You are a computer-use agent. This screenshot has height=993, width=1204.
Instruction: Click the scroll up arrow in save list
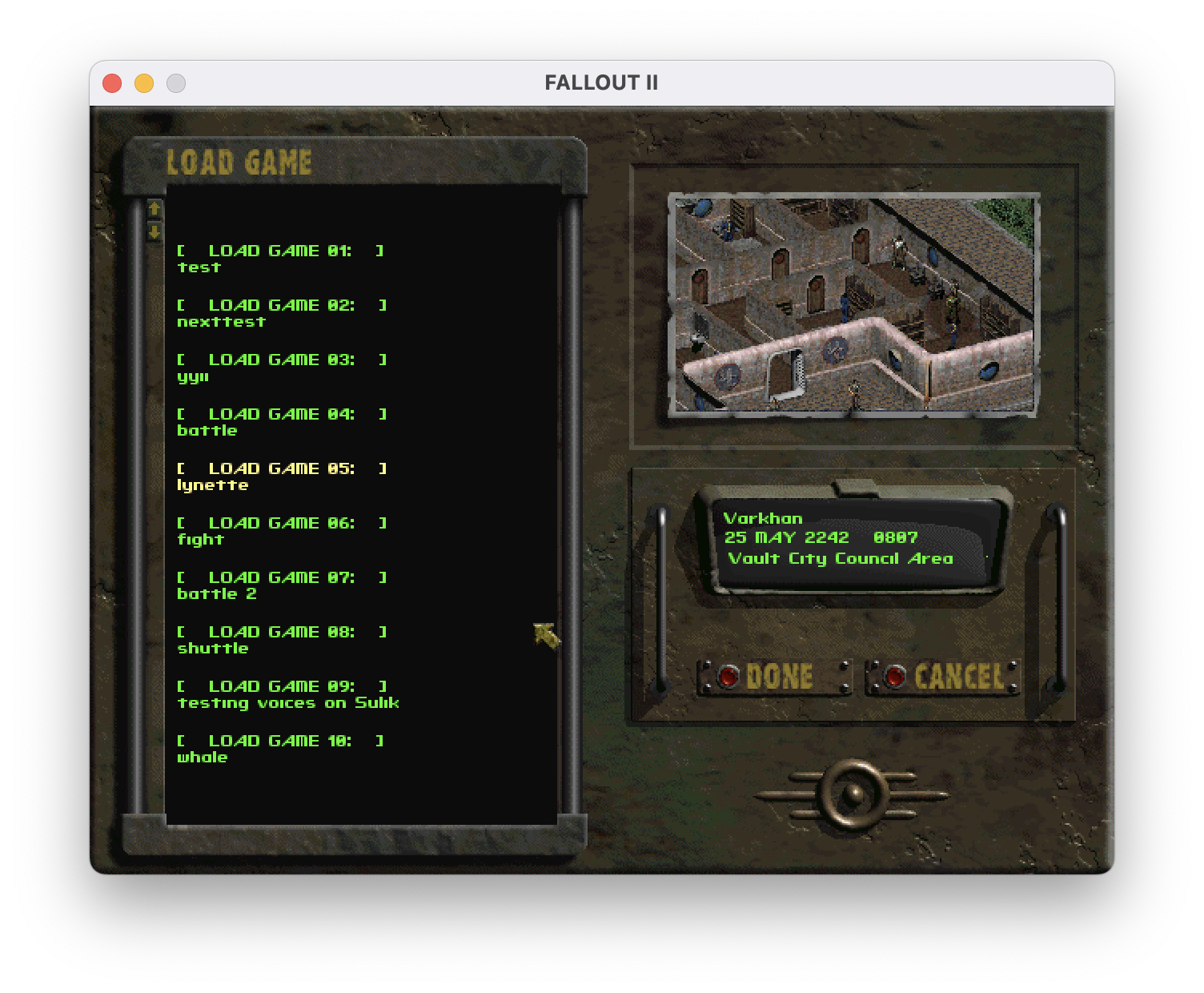pos(155,209)
